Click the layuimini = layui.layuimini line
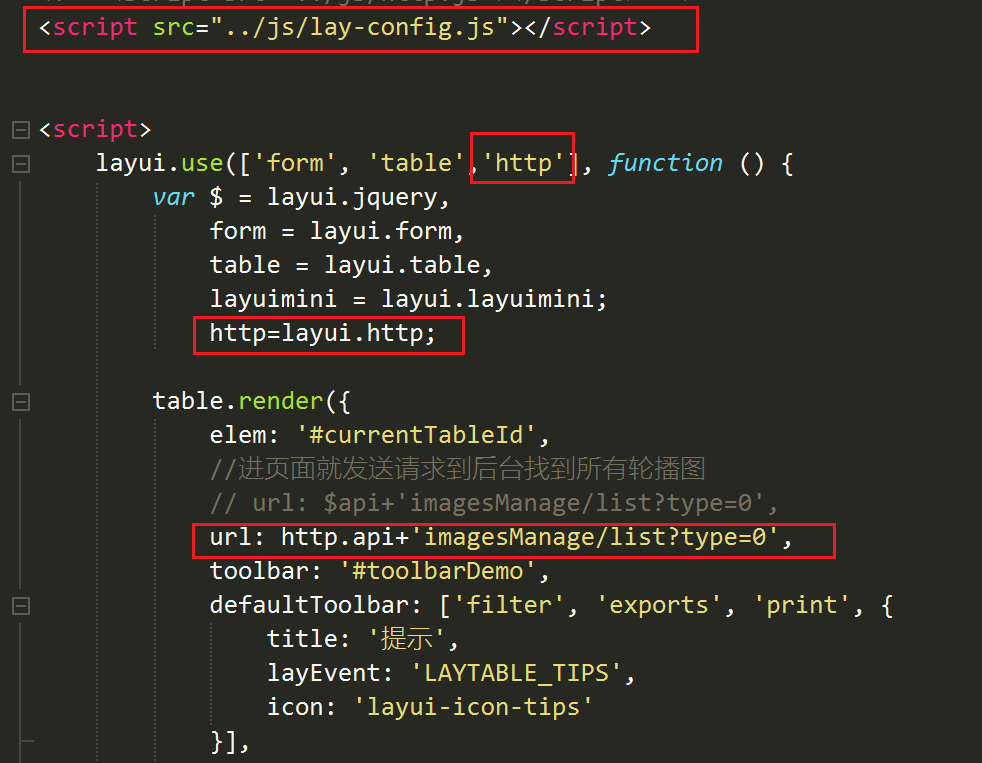 [400, 298]
